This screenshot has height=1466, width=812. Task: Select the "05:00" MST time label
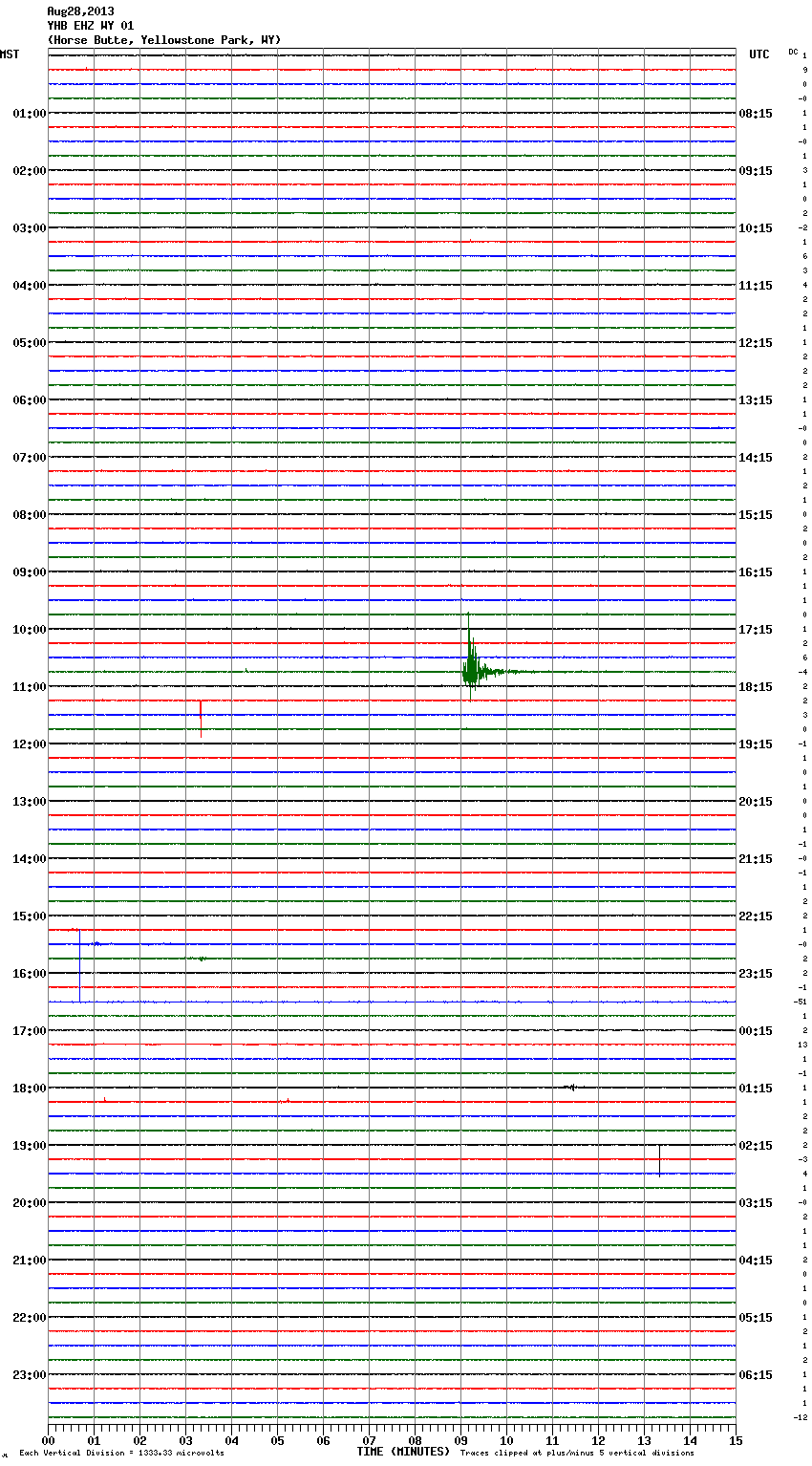[x=30, y=343]
